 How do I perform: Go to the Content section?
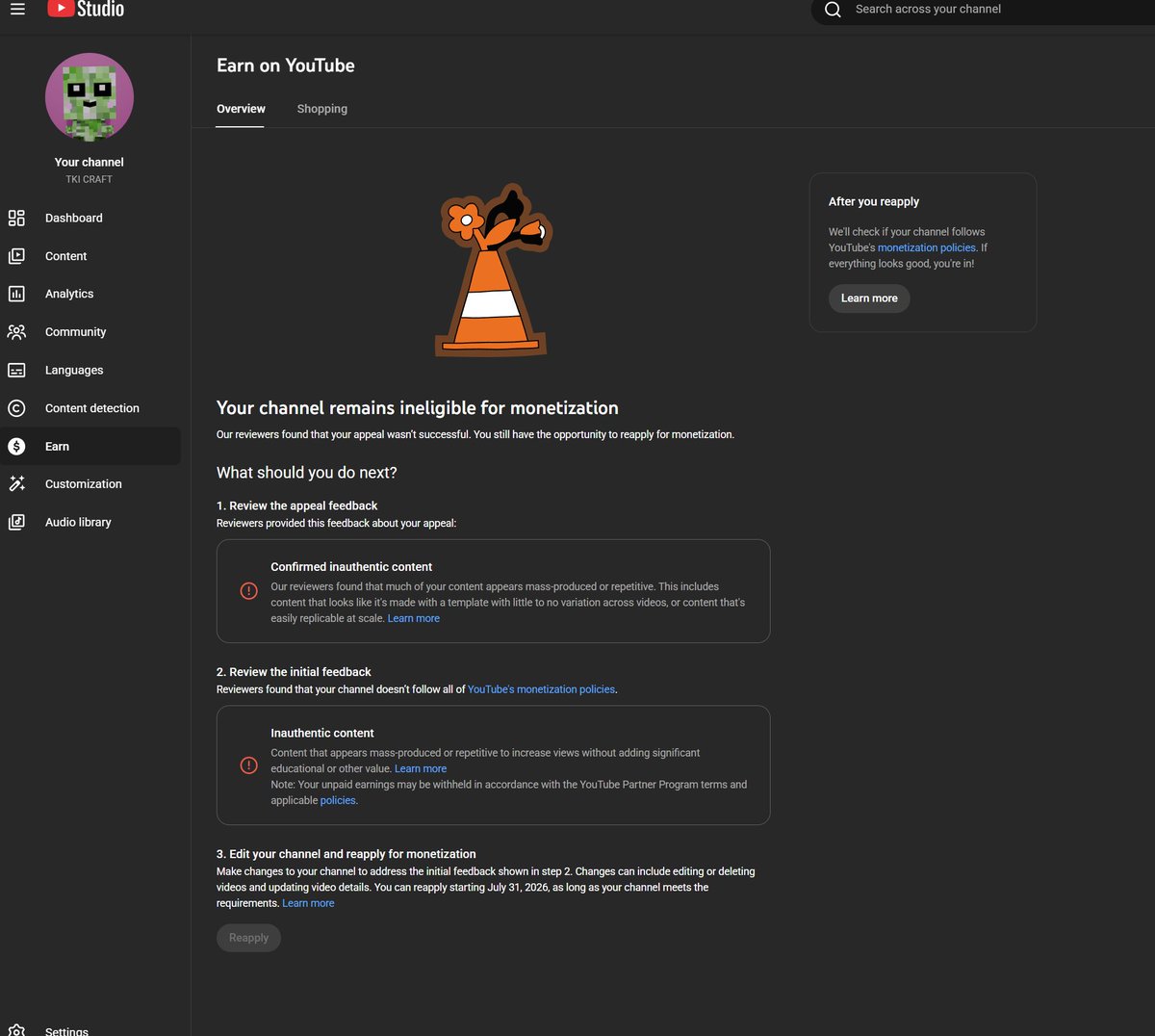point(90,256)
